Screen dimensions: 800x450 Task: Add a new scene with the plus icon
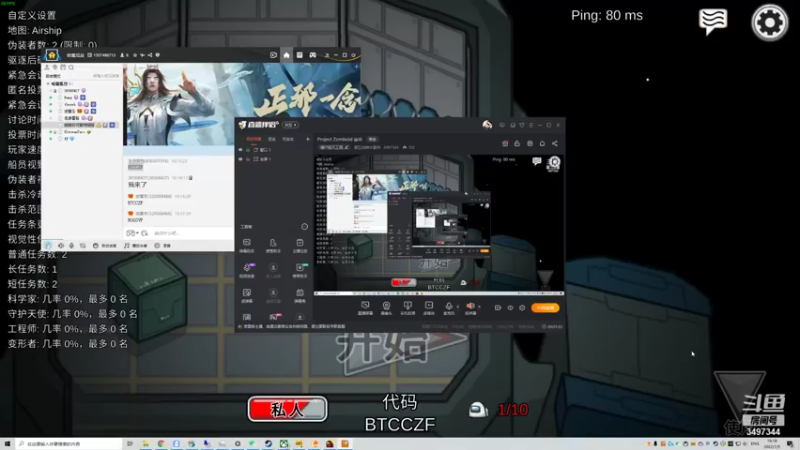click(308, 139)
